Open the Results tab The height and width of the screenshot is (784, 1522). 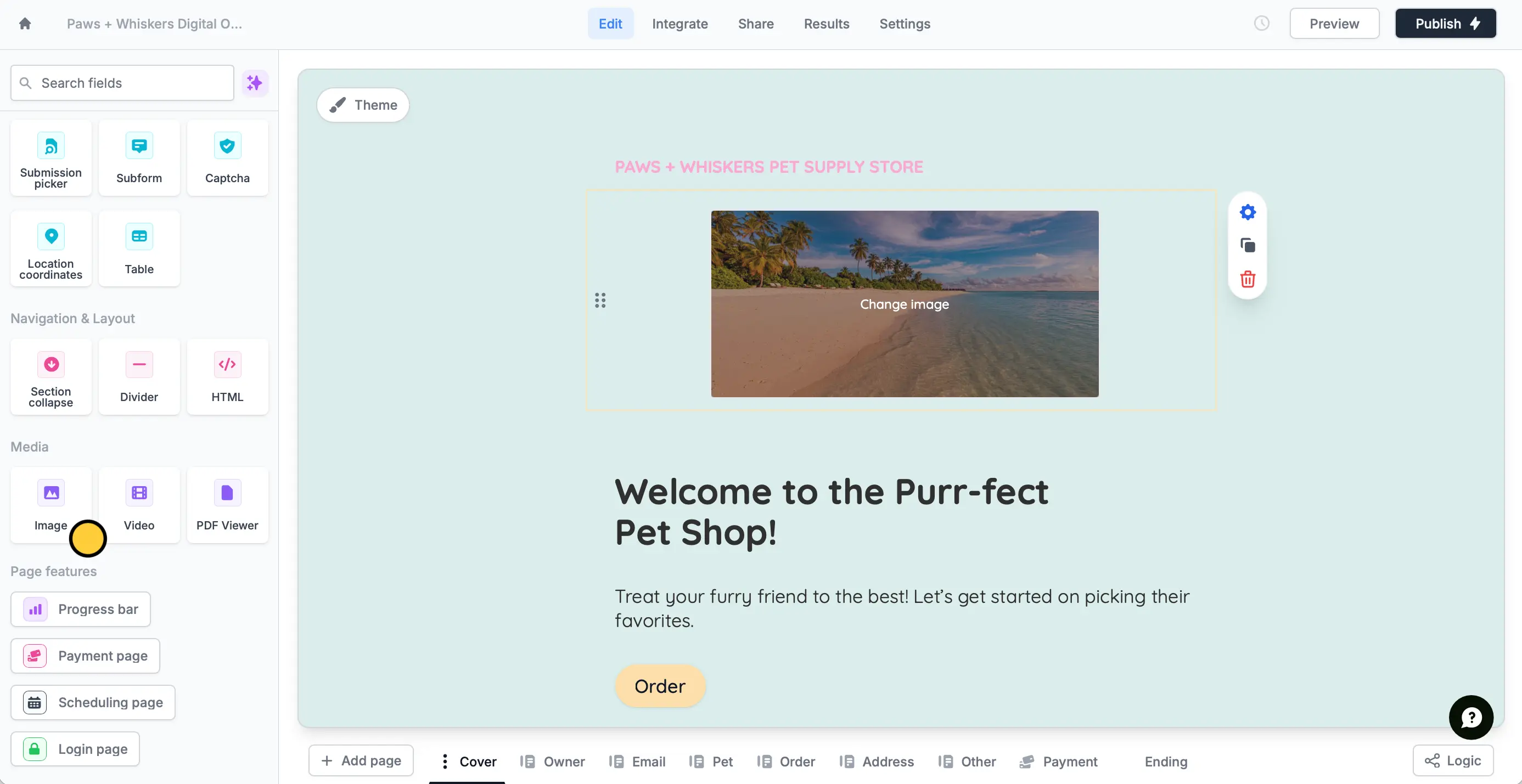click(826, 24)
